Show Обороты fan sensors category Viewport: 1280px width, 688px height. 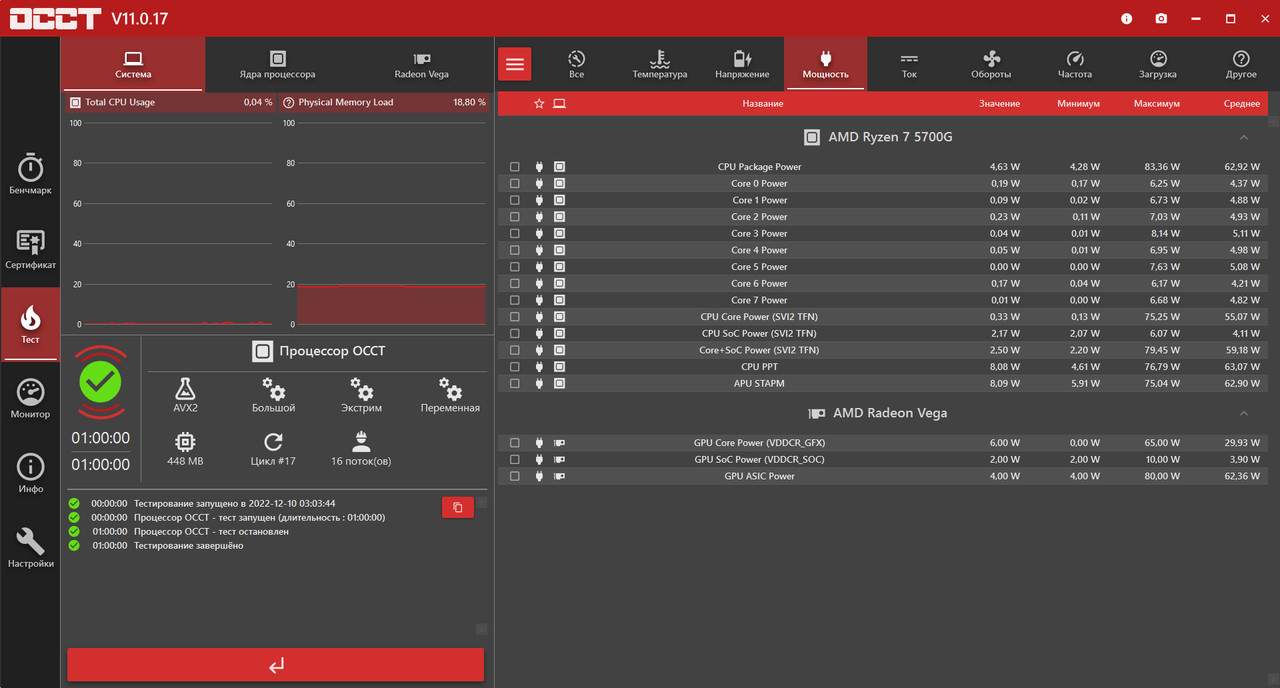point(991,65)
